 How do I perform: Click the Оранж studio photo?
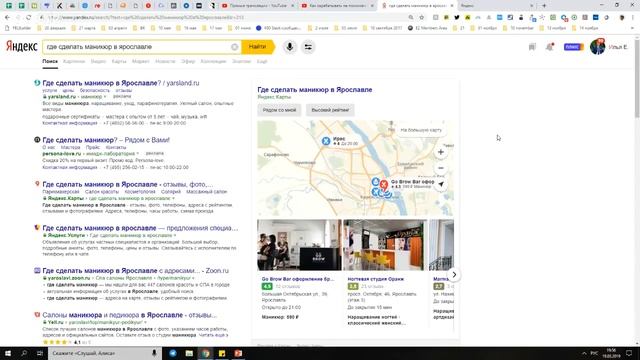pos(385,245)
